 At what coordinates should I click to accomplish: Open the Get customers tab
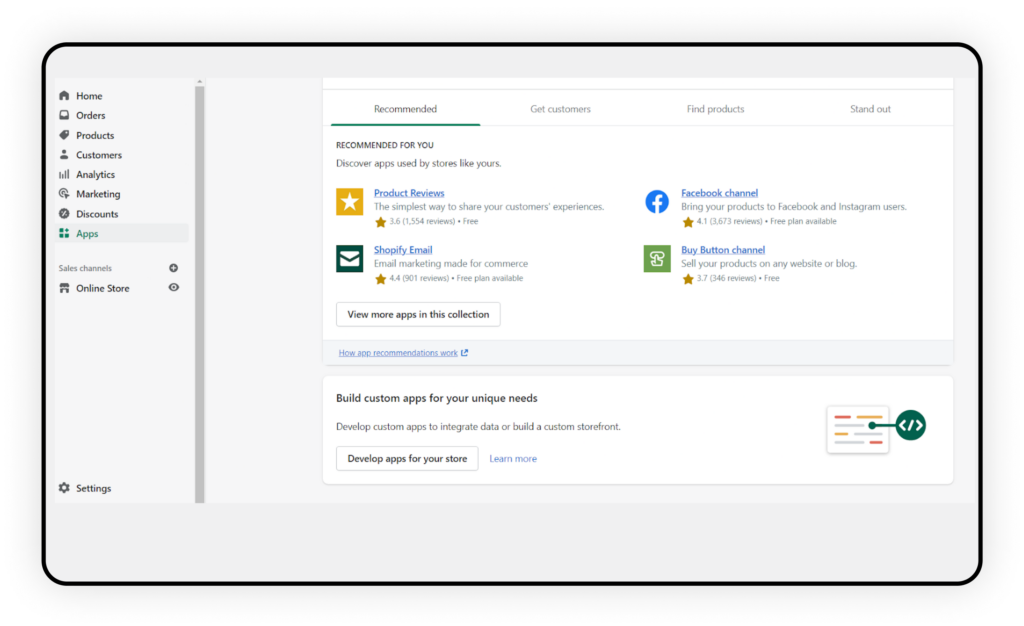pos(560,109)
